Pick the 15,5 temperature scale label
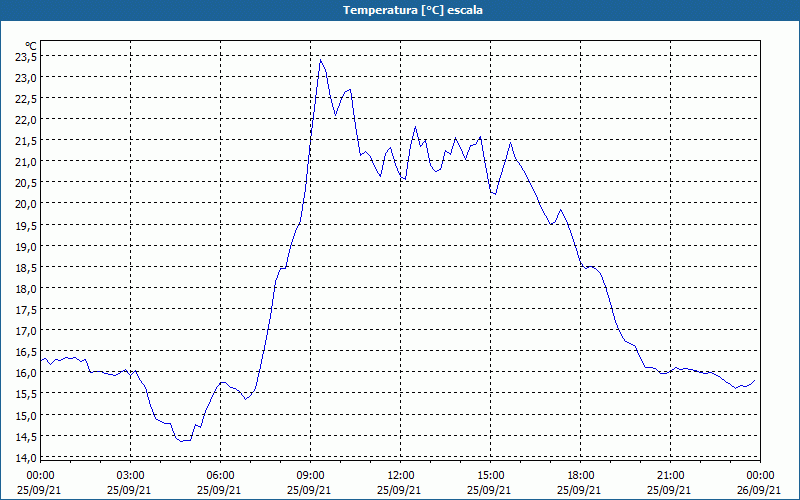The height and width of the screenshot is (500, 800). click(x=26, y=394)
